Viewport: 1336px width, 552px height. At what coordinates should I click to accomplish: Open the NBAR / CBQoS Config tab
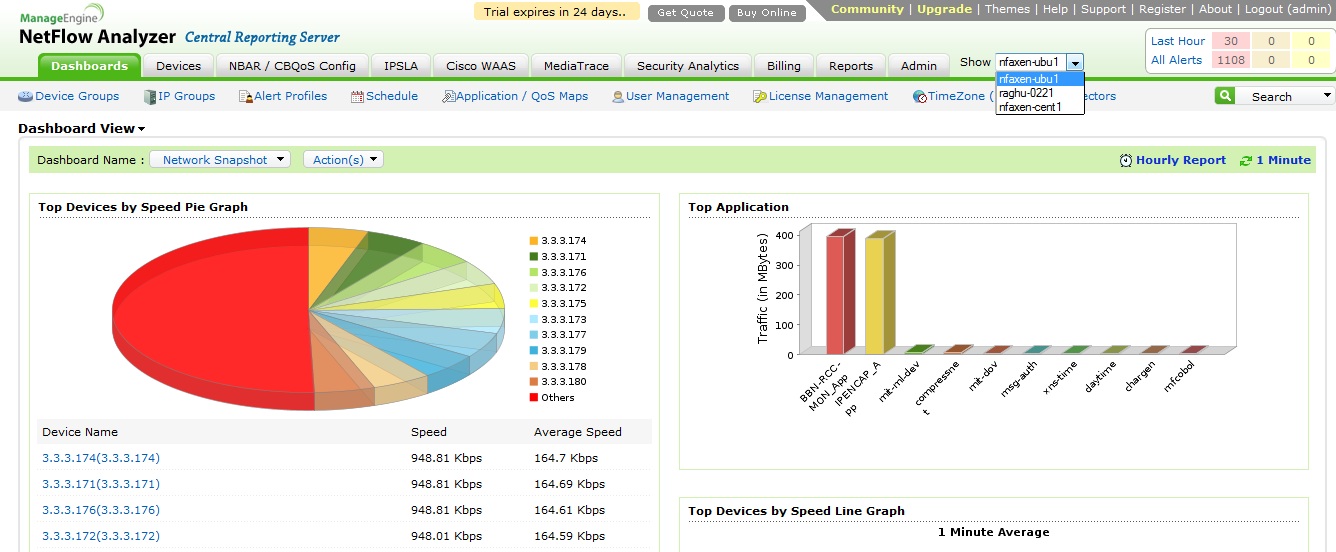click(292, 66)
